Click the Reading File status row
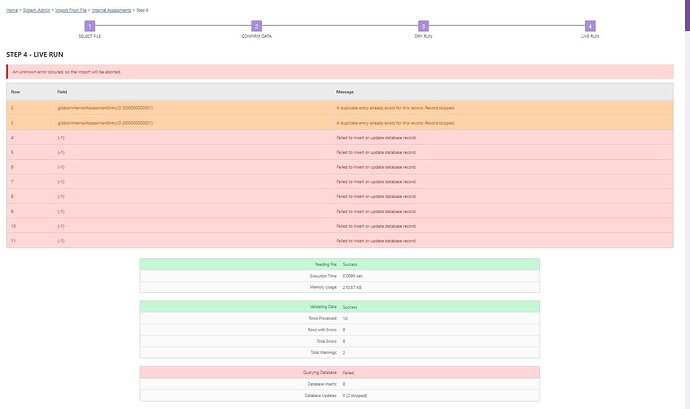This screenshot has height=409, width=690. pyautogui.click(x=339, y=264)
